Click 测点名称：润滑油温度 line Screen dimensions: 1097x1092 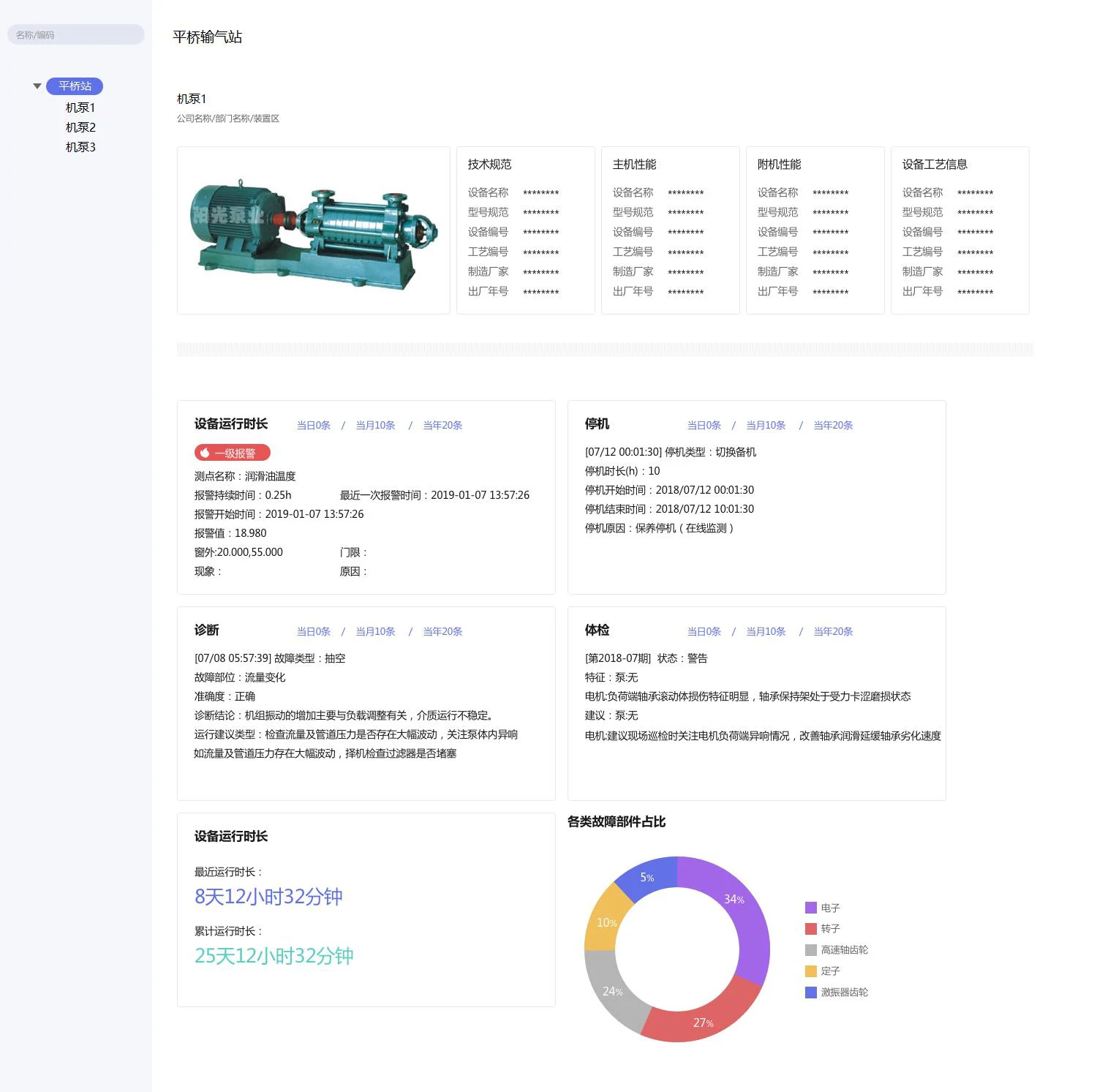click(245, 476)
